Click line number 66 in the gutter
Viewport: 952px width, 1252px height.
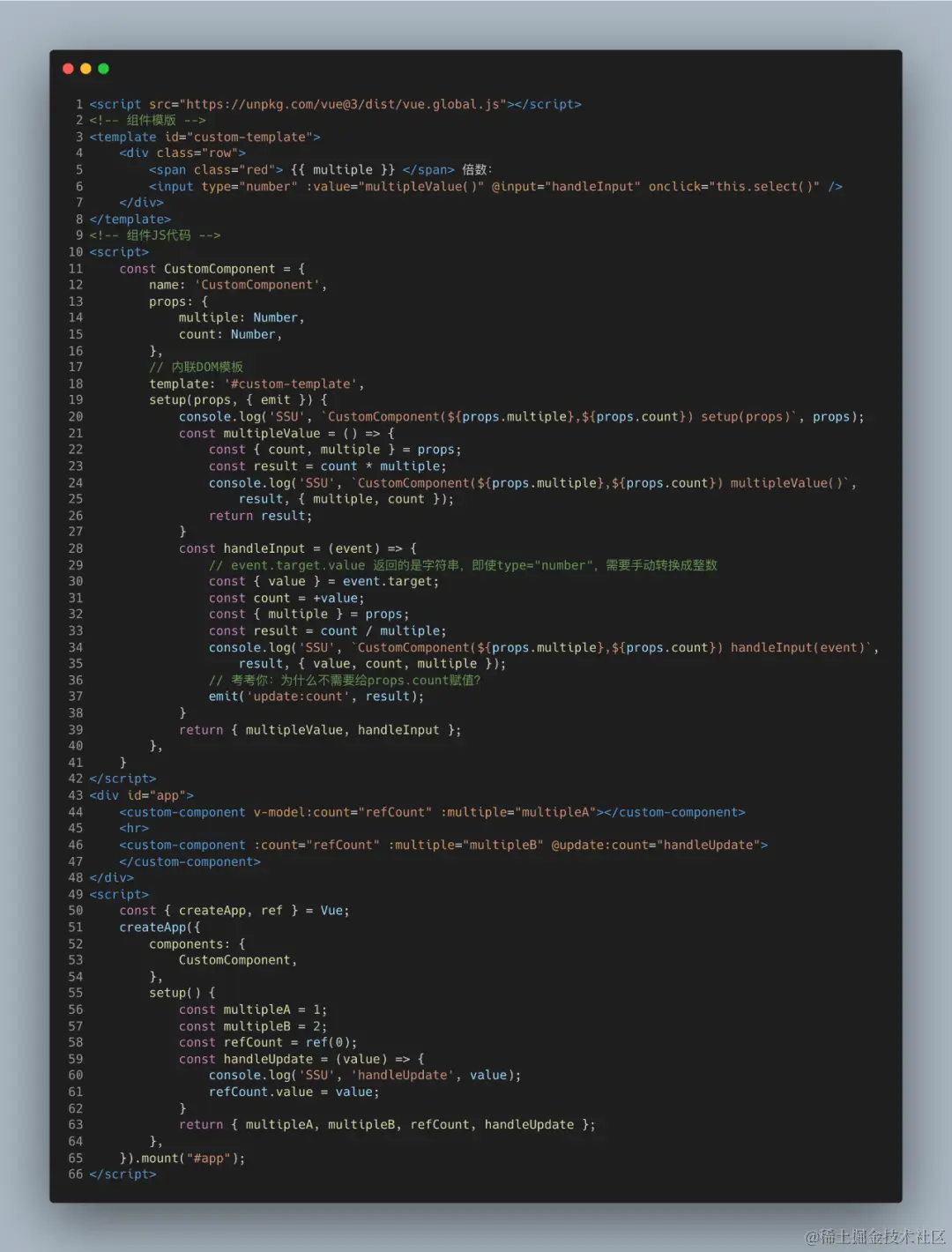[x=76, y=1174]
